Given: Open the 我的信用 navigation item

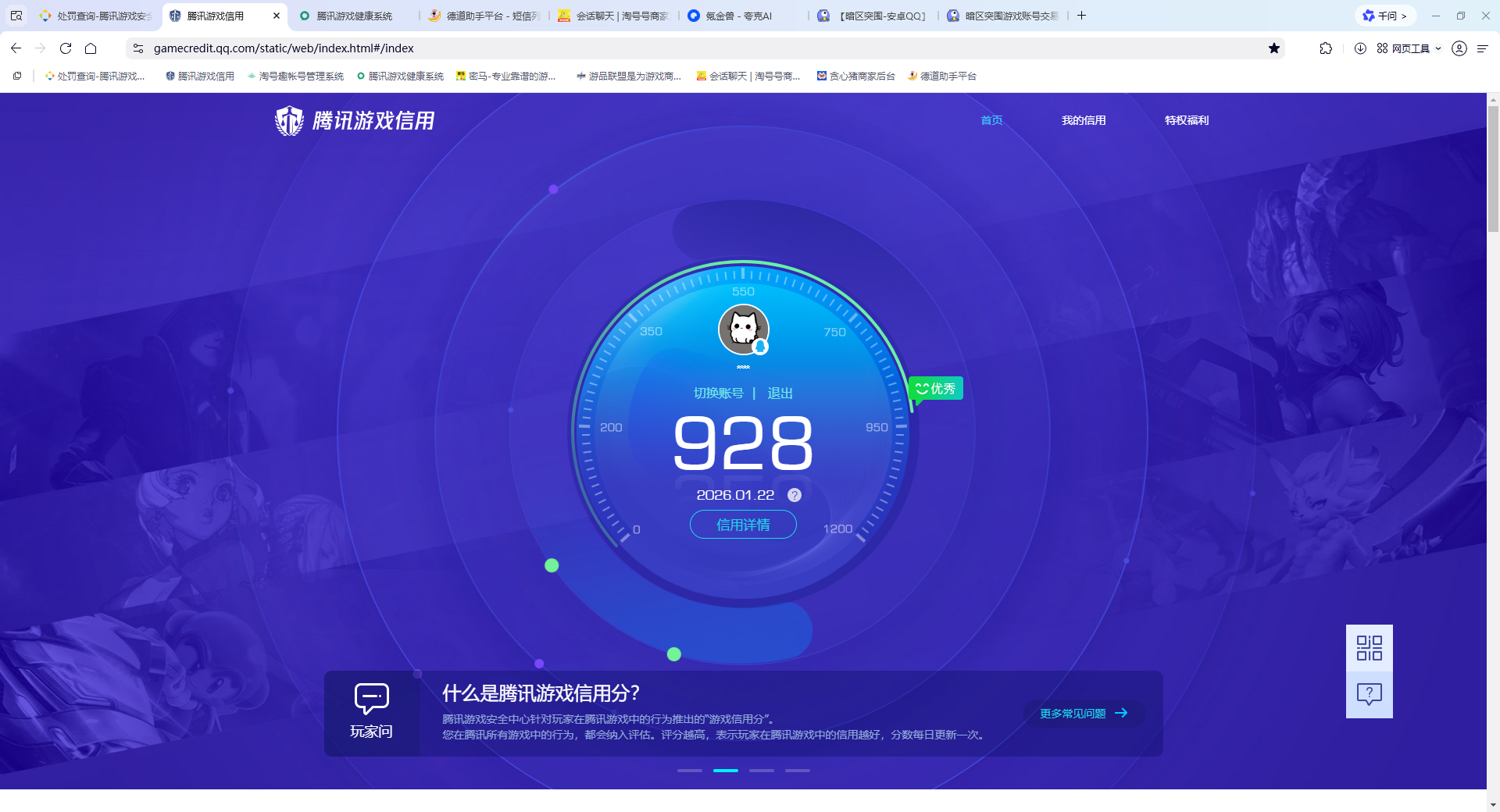Looking at the screenshot, I should (1084, 120).
